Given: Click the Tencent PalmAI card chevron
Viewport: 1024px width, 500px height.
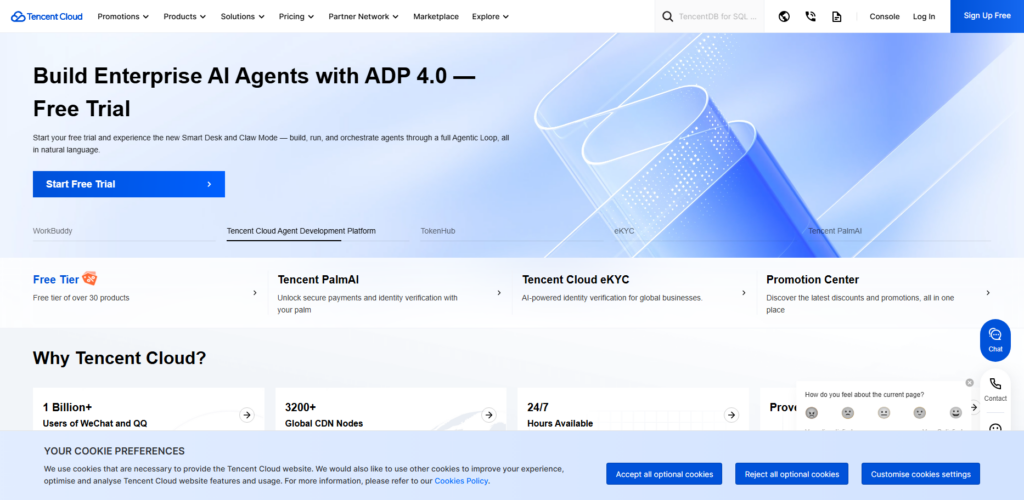Looking at the screenshot, I should coord(499,293).
